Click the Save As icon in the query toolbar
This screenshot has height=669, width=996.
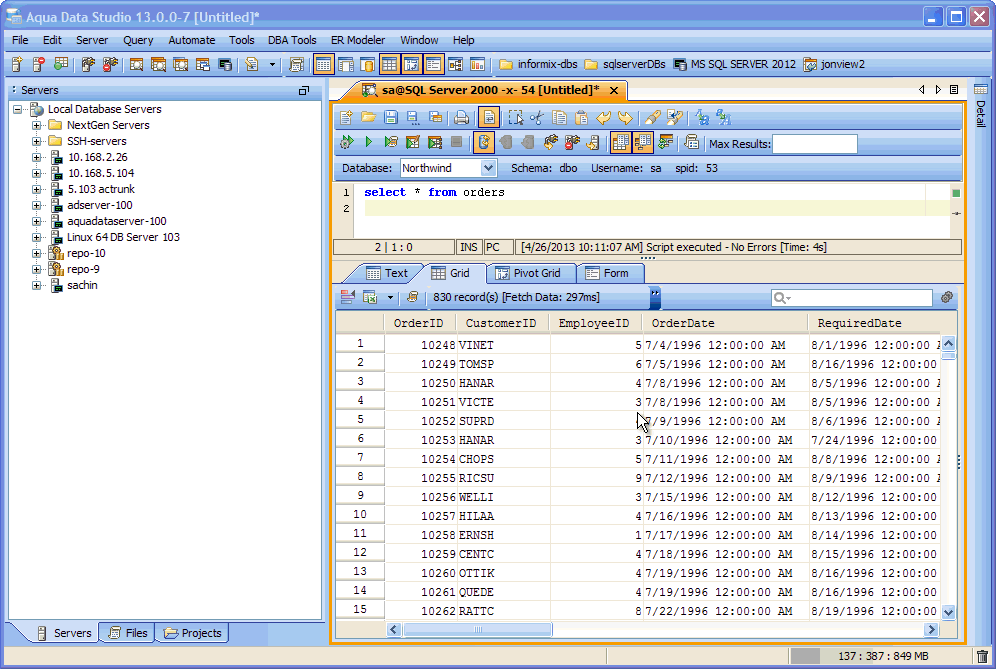(413, 118)
